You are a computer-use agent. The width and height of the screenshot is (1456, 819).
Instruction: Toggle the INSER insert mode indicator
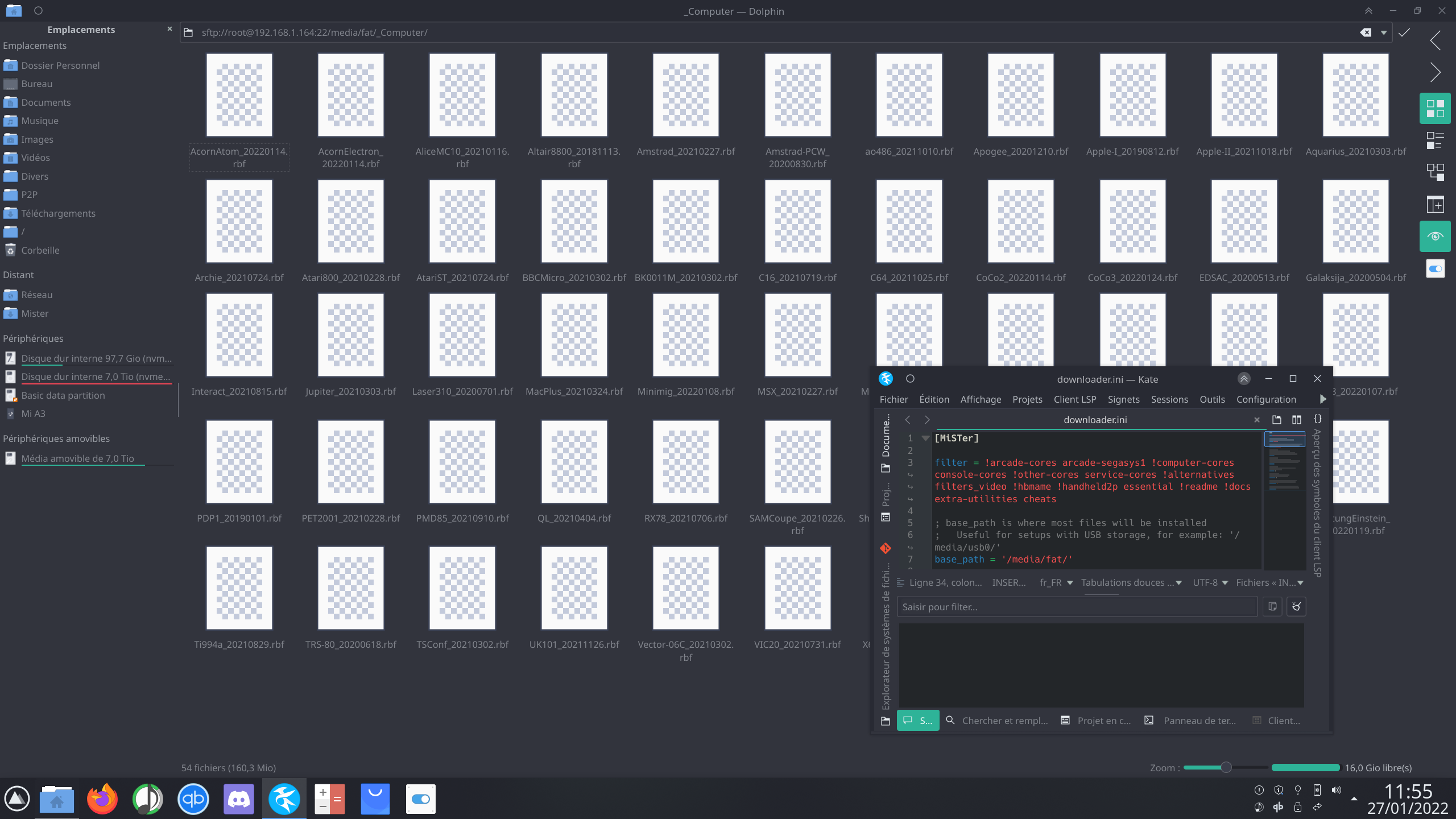pos(1009,582)
